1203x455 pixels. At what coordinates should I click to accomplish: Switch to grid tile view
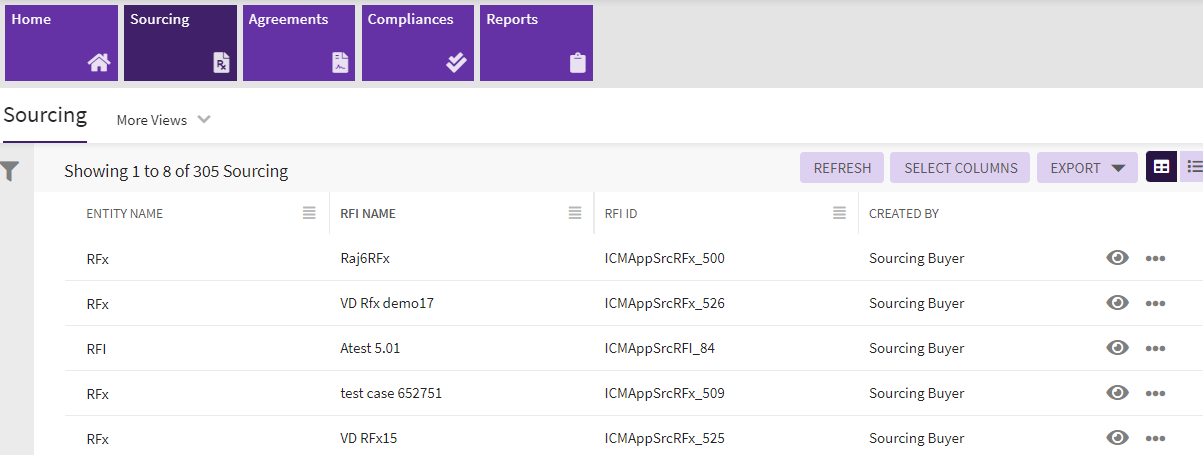1161,168
